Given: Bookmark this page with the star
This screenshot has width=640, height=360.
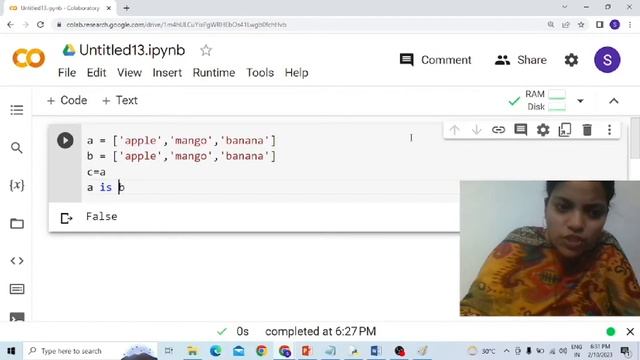Looking at the screenshot, I should pos(581,25).
